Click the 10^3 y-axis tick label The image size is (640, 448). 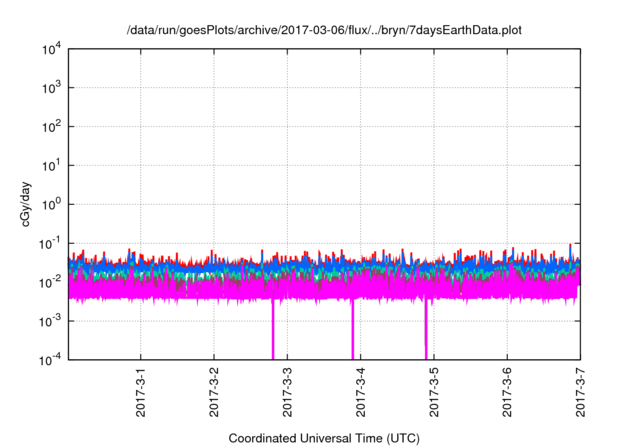(x=51, y=87)
